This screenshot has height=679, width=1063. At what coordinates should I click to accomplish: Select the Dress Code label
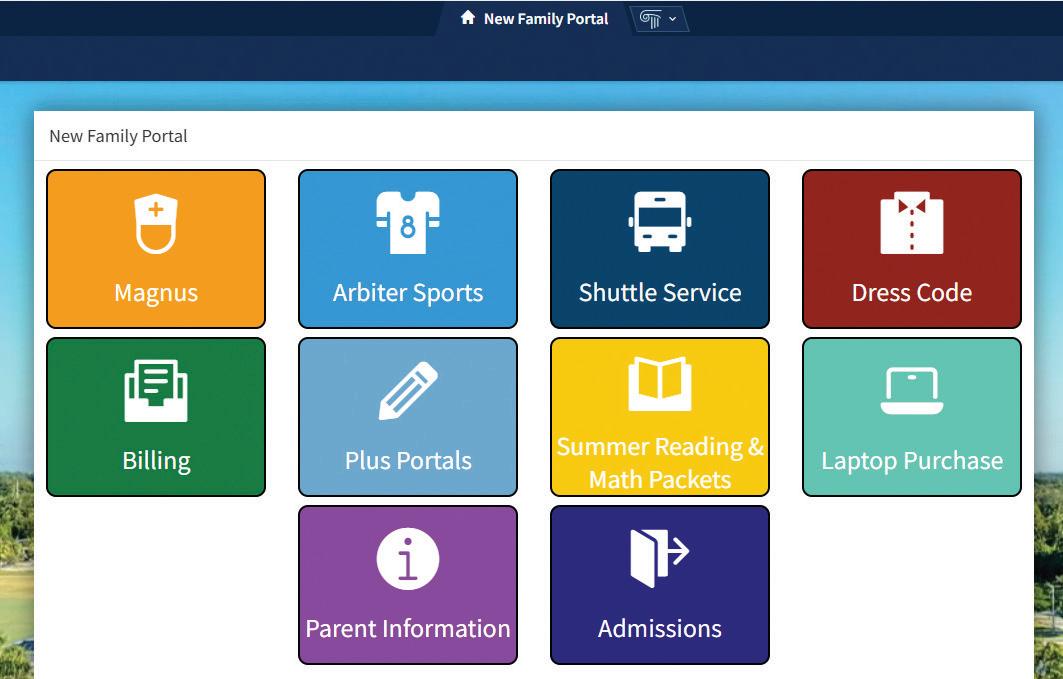pyautogui.click(x=912, y=292)
